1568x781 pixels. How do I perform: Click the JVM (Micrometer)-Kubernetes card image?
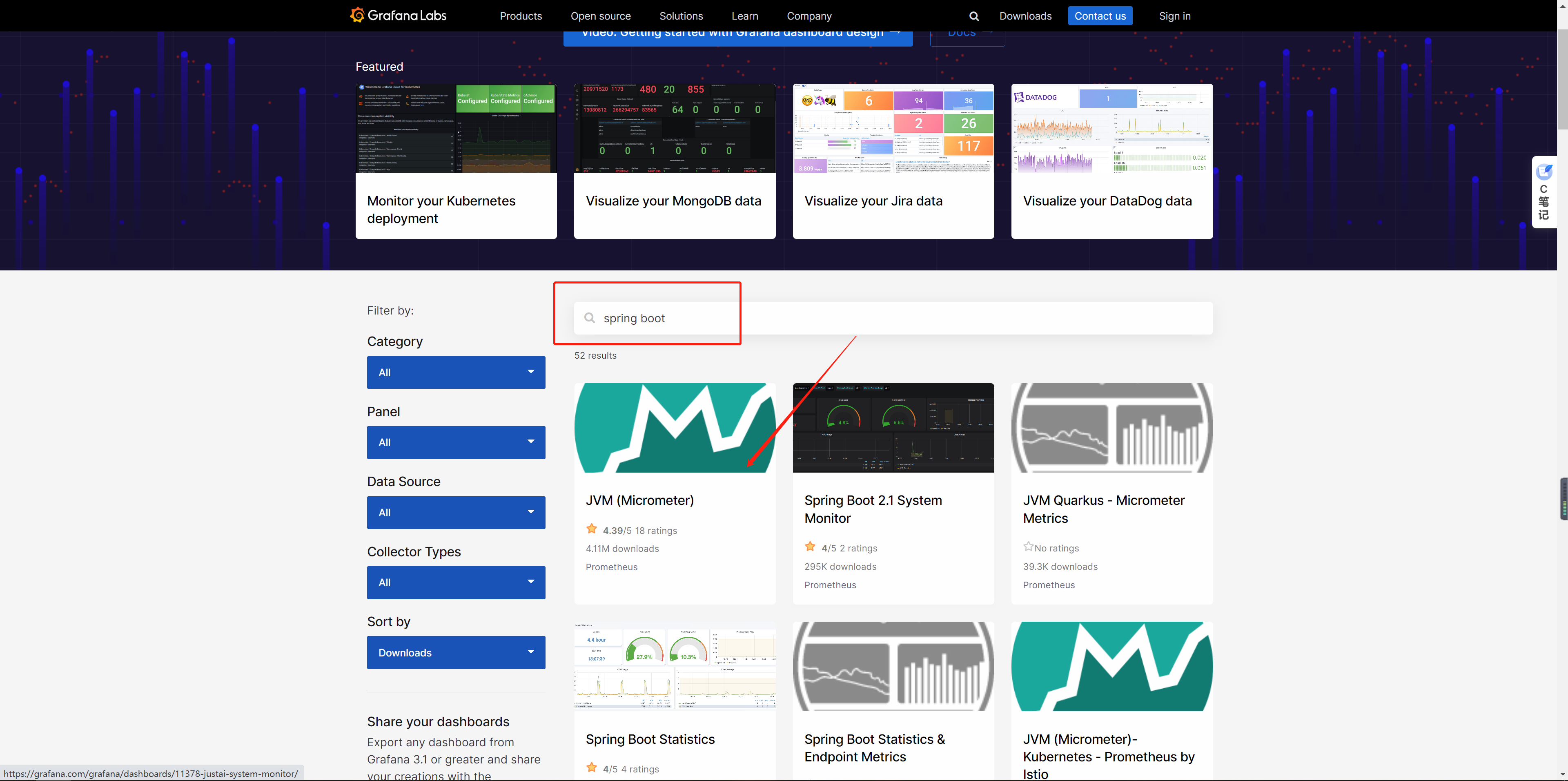click(1111, 666)
